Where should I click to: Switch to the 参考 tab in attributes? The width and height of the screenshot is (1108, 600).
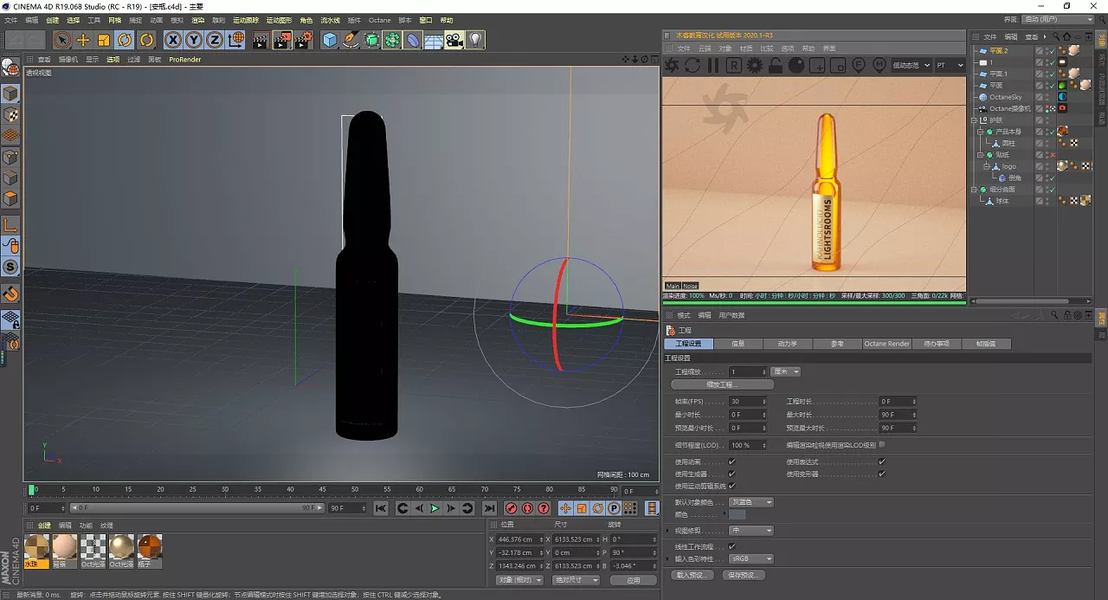(837, 343)
